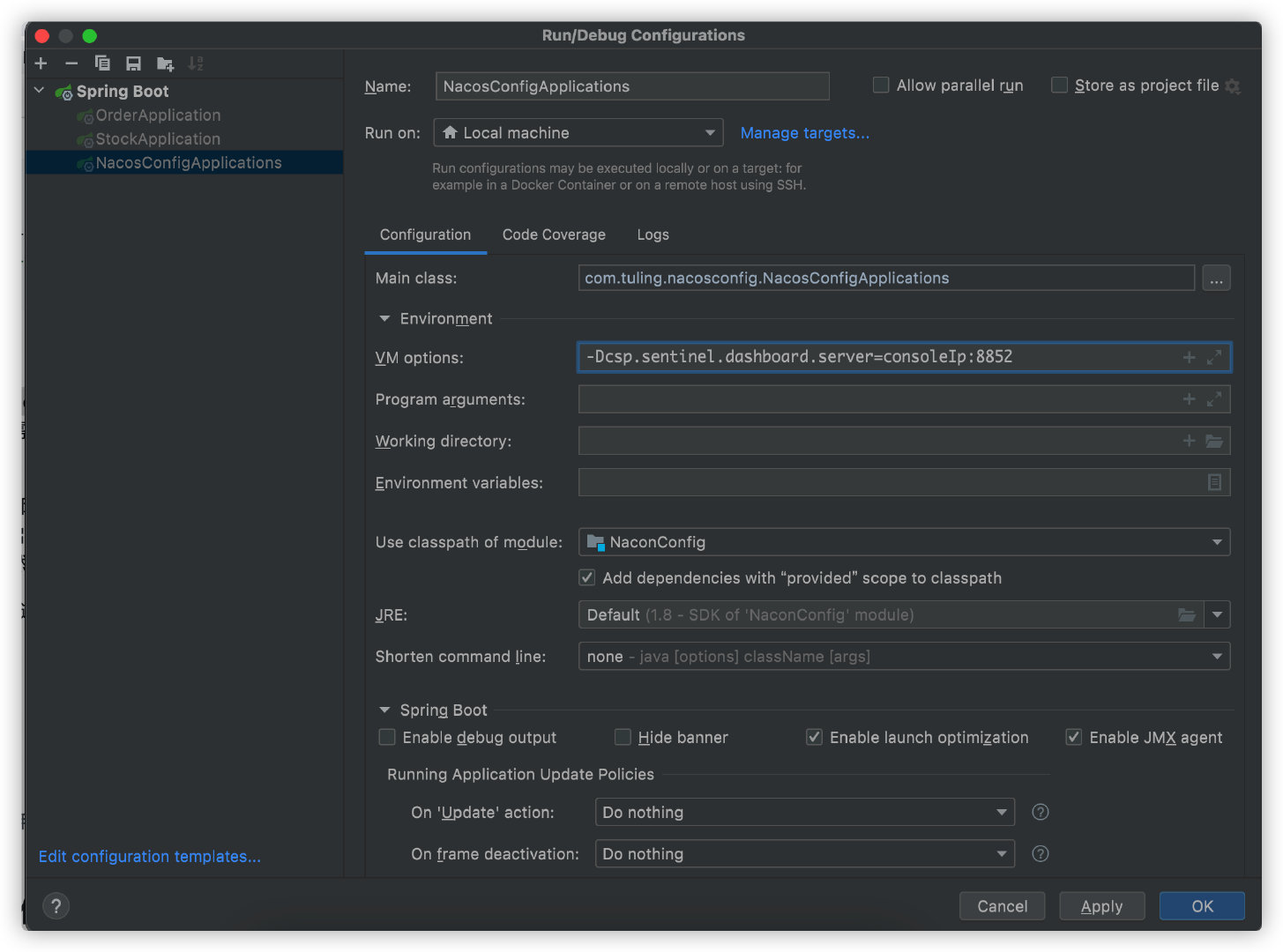Click the copy configuration icon

click(x=102, y=63)
